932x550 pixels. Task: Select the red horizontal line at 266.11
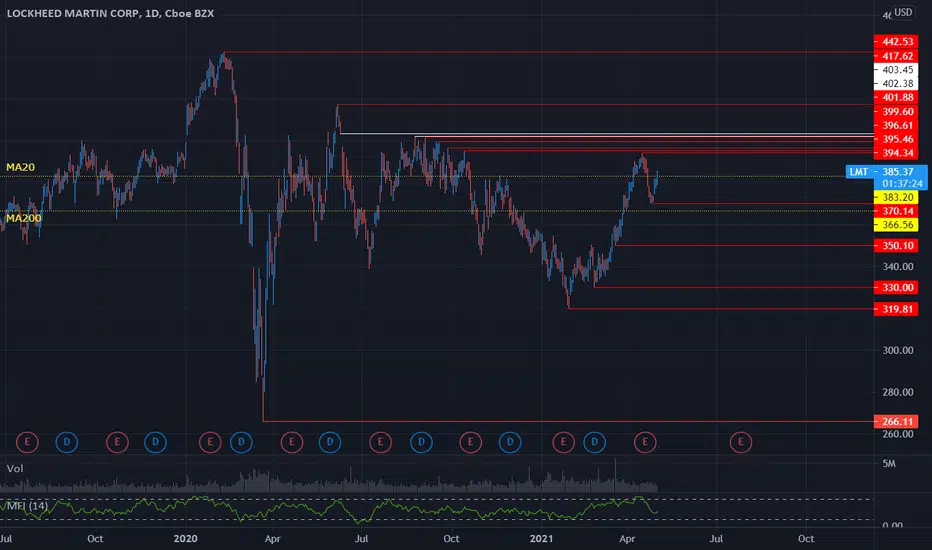click(568, 422)
